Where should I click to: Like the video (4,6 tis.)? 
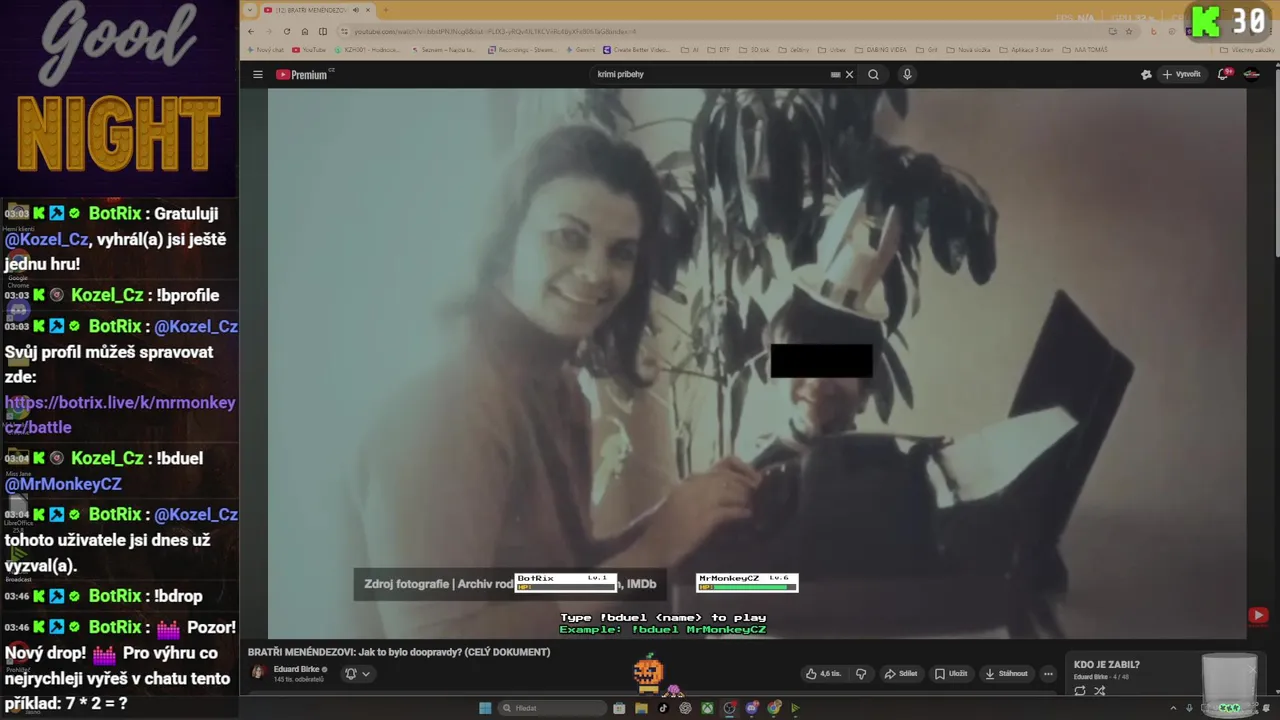824,674
